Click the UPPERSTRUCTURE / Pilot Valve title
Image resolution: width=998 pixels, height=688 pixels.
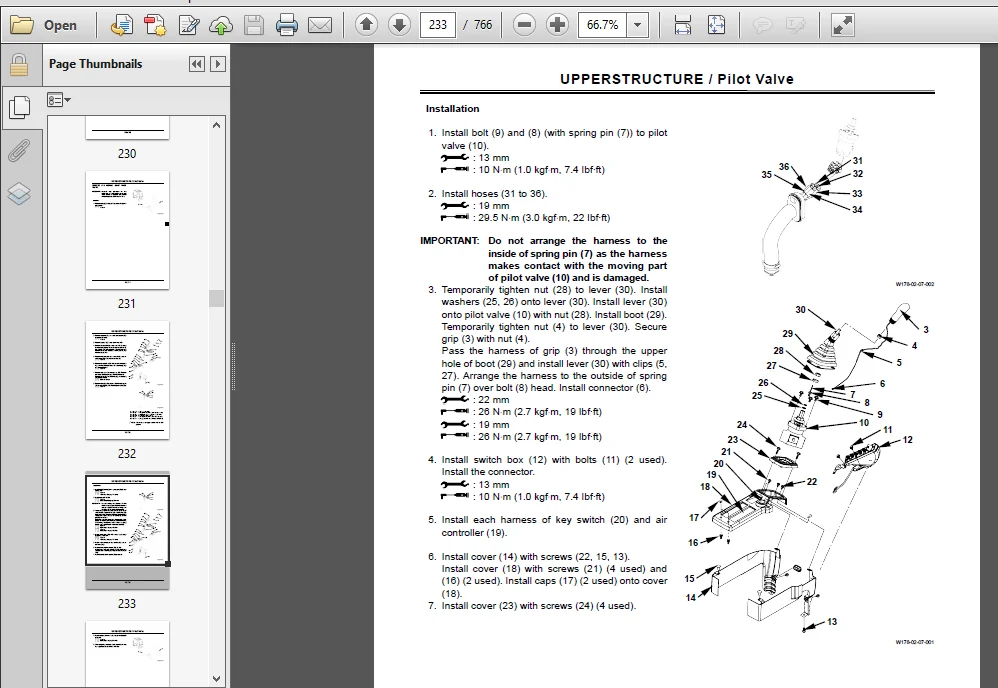coord(677,80)
